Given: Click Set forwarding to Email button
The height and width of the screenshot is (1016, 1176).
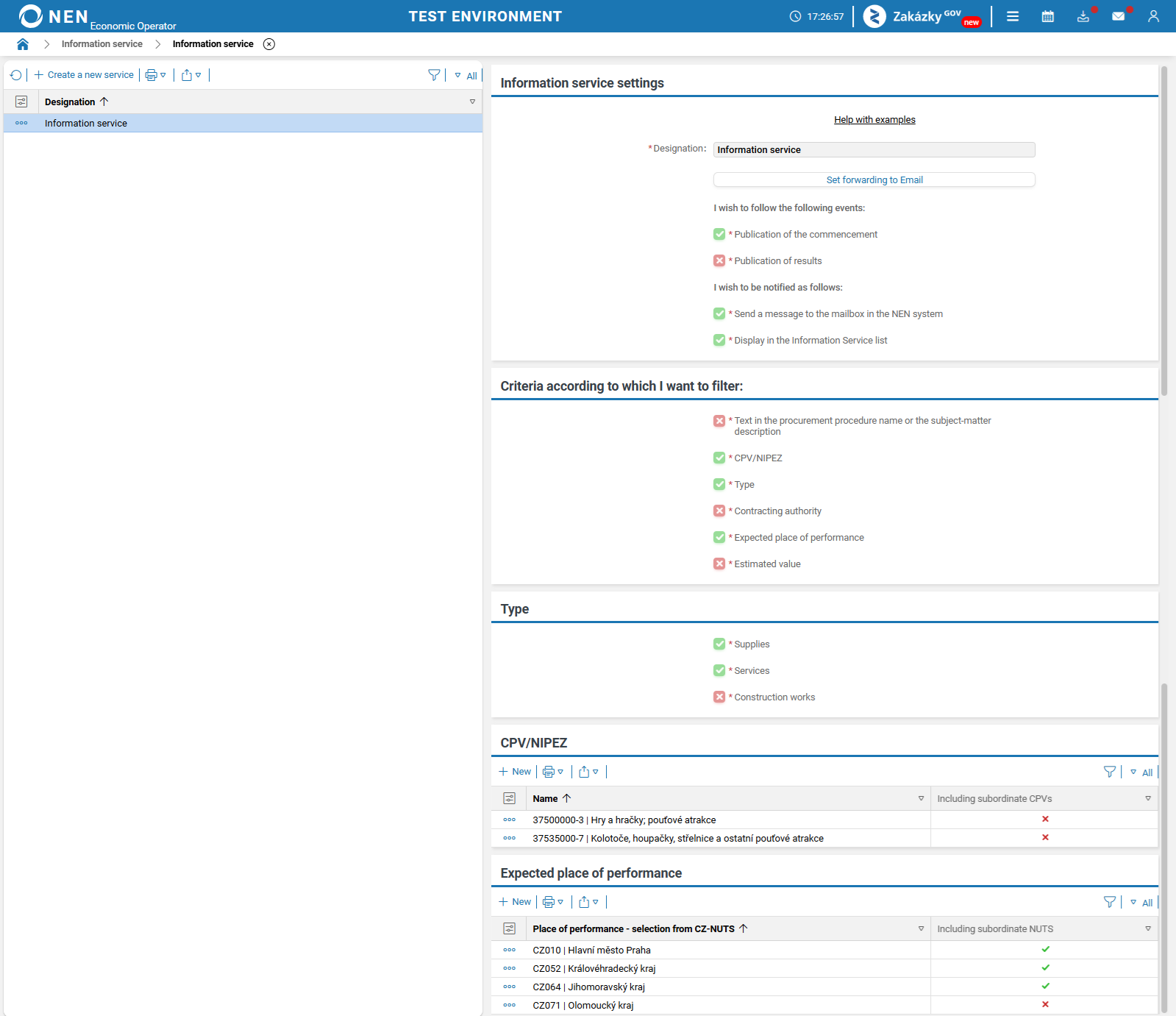Looking at the screenshot, I should [x=874, y=180].
